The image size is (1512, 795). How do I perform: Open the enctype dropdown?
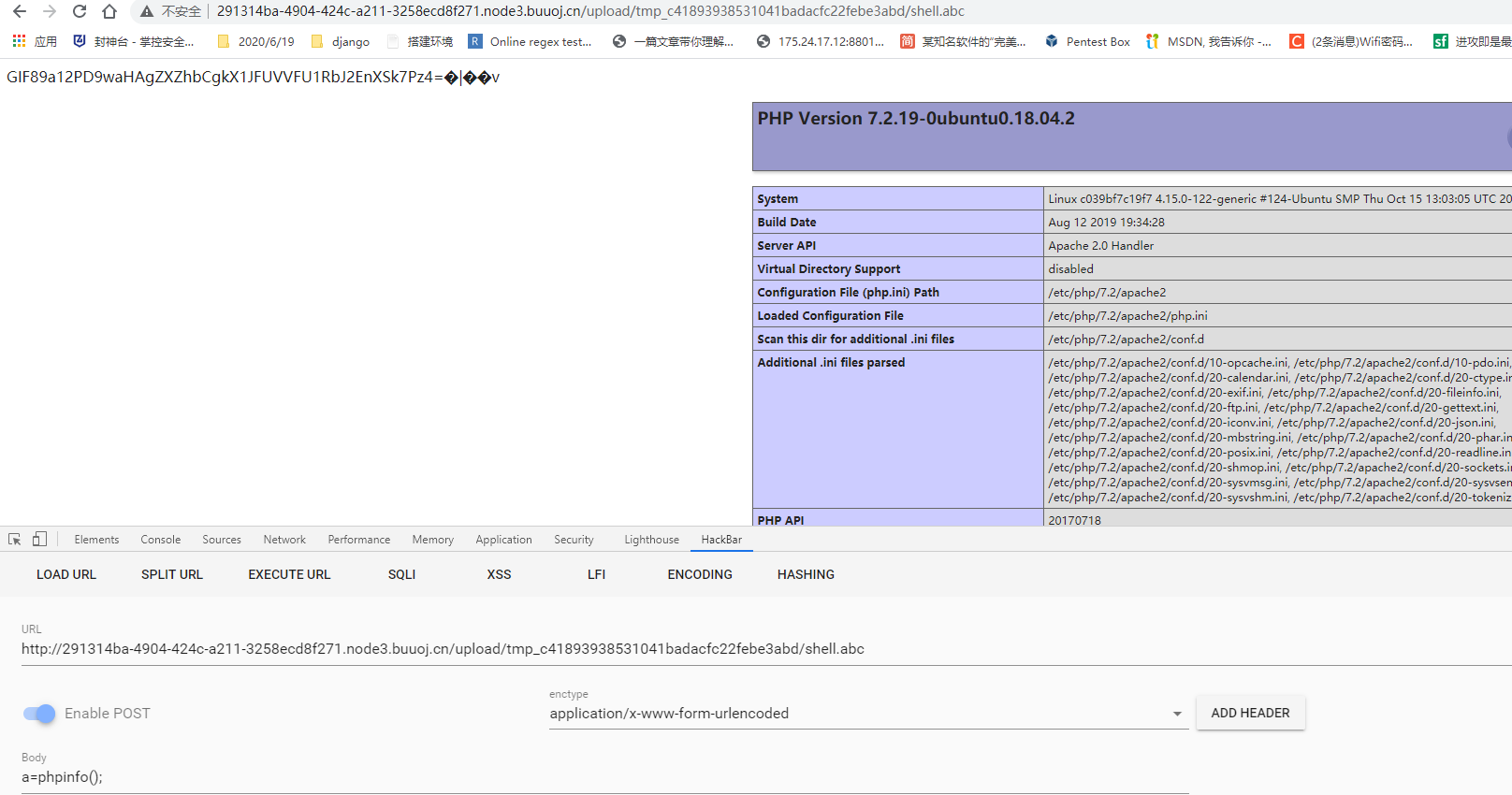tap(868, 714)
